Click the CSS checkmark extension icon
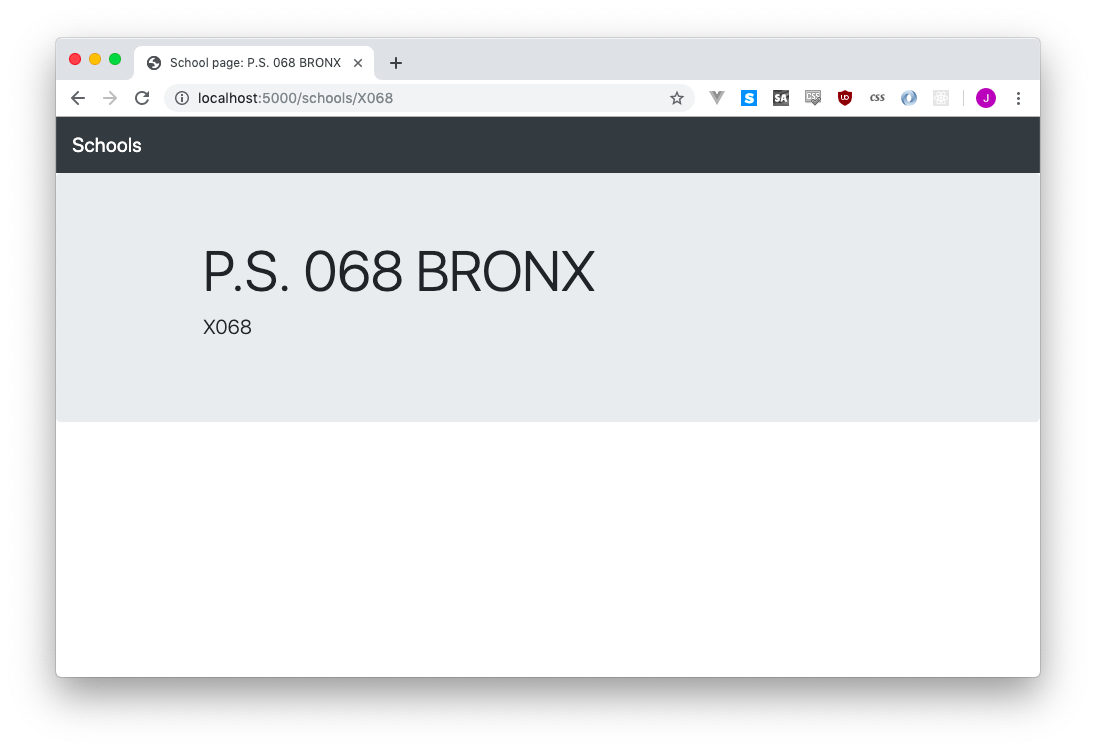The height and width of the screenshot is (751, 1096). coord(813,98)
